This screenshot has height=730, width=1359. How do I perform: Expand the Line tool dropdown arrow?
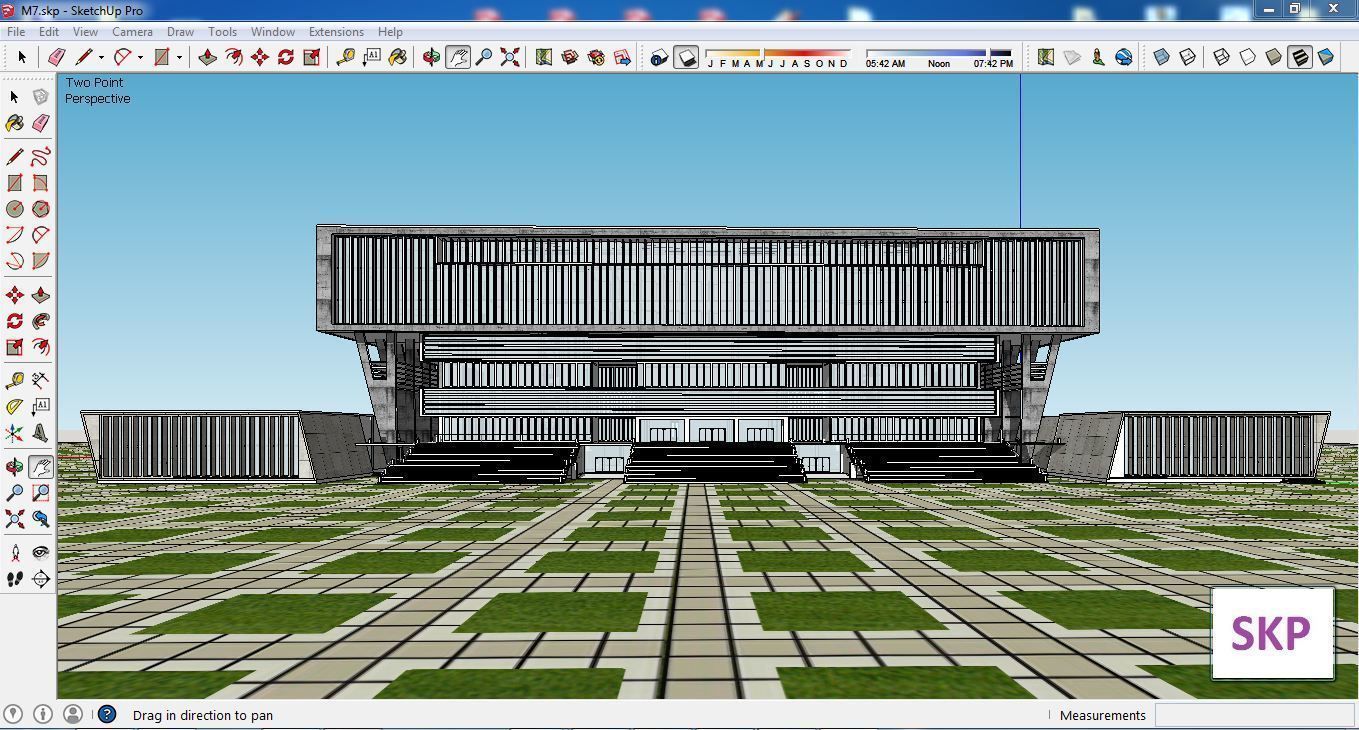coord(101,57)
